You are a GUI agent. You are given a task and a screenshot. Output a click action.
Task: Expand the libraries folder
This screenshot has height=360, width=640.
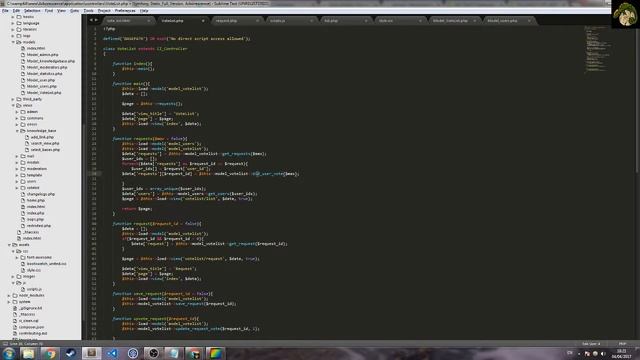[x=13, y=29]
